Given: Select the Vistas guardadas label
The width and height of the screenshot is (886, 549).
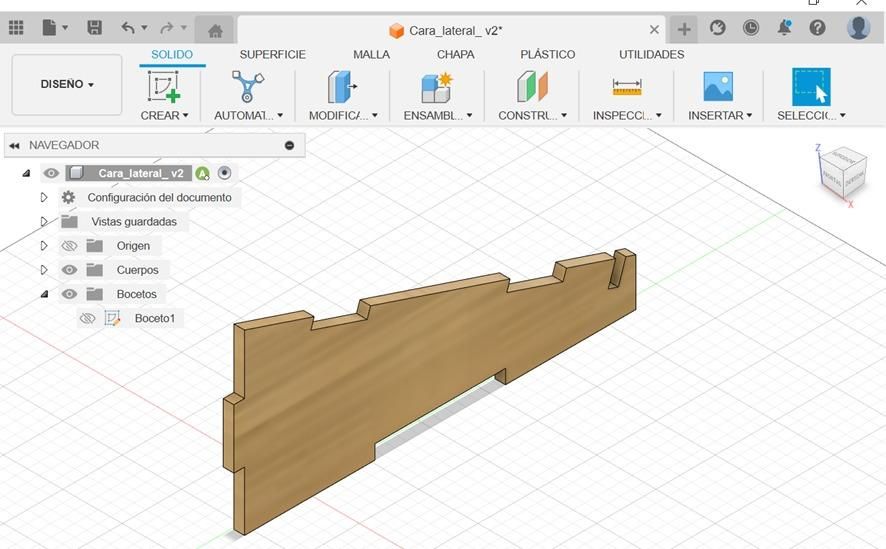Looking at the screenshot, I should (x=134, y=221).
